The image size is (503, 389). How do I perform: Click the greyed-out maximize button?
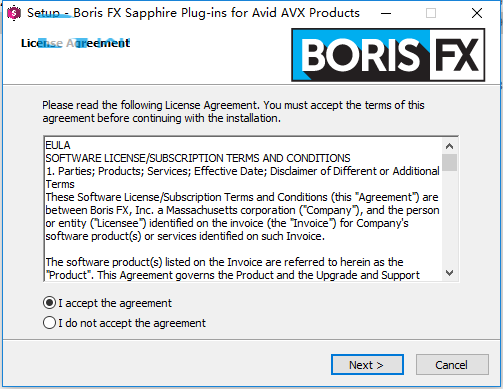pos(431,13)
